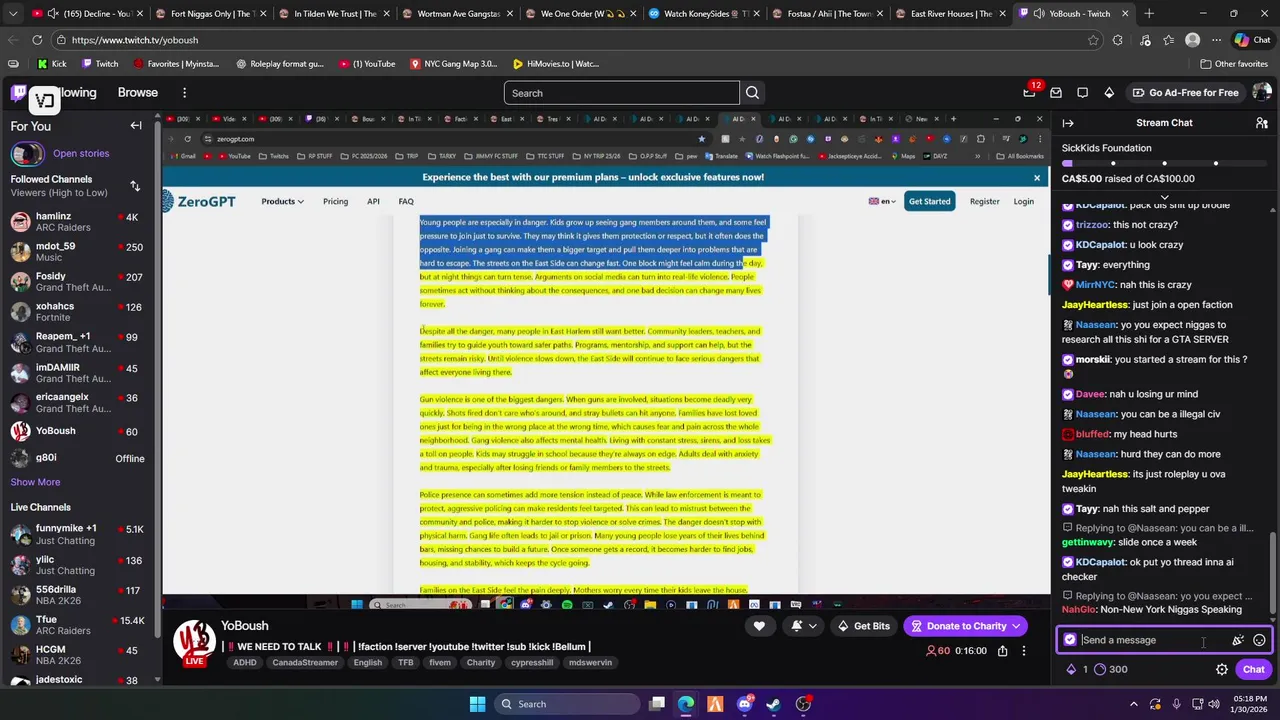The height and width of the screenshot is (720, 1280).
Task: Open NYC Gang Map 3.0 bookmark
Action: pyautogui.click(x=453, y=64)
